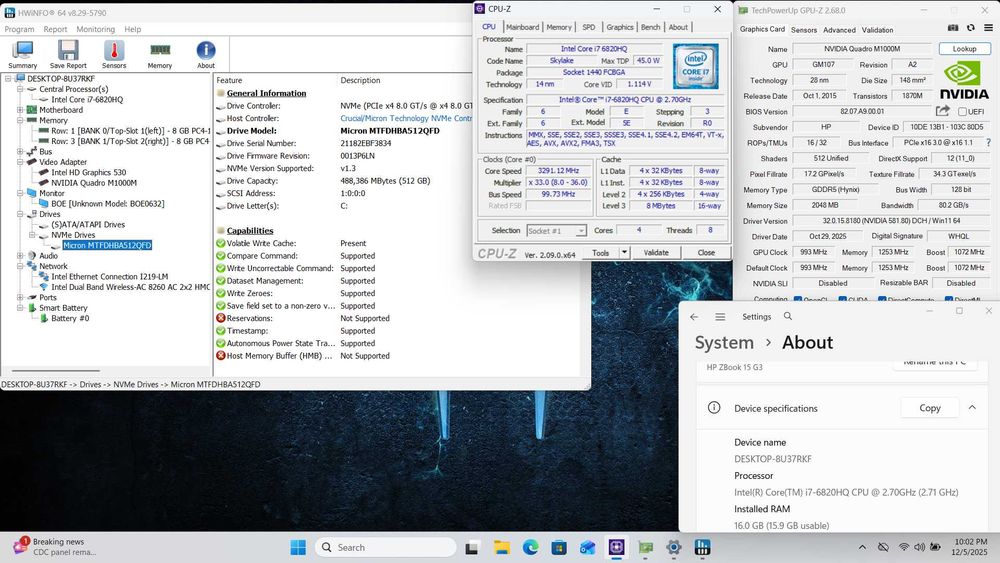Click Settings back arrow
Screen dimensions: 1000x563
694,317
